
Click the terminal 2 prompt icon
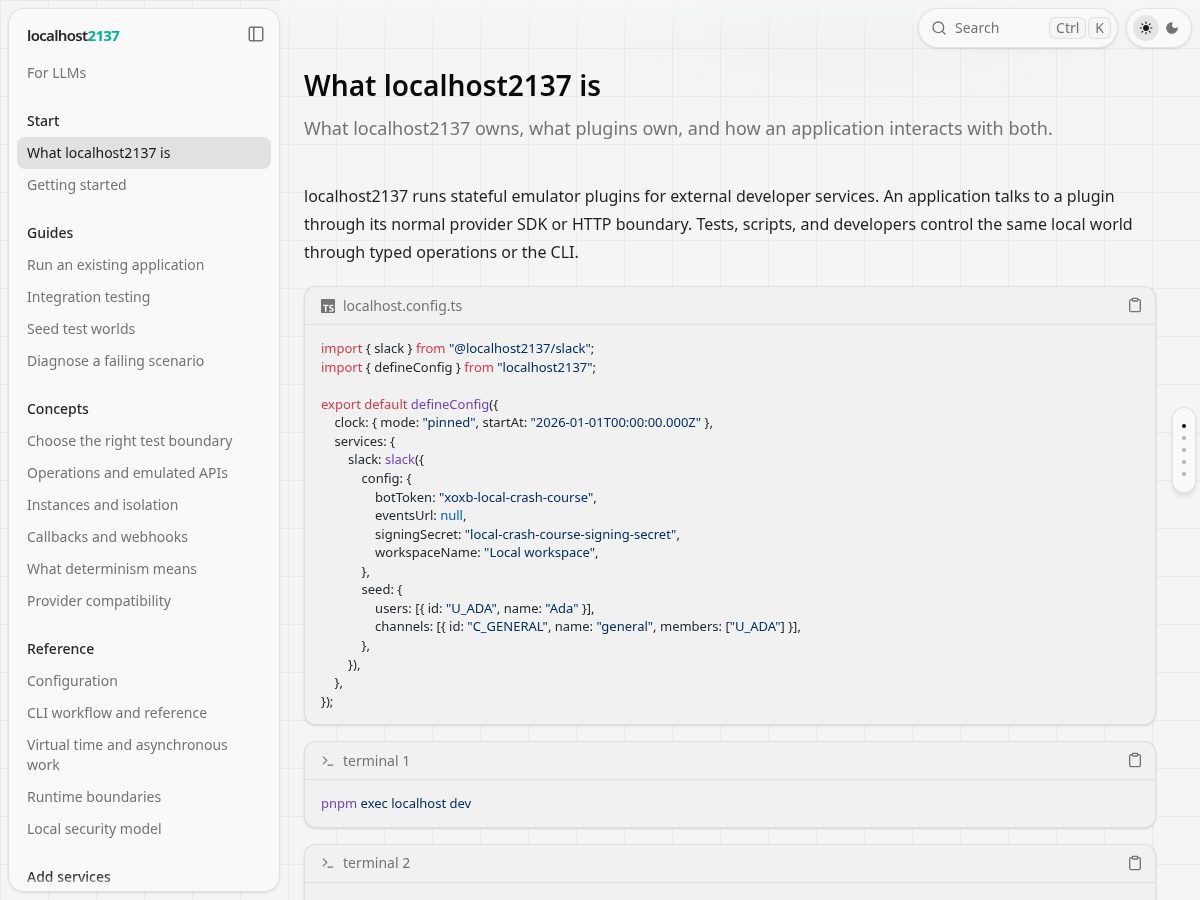328,863
